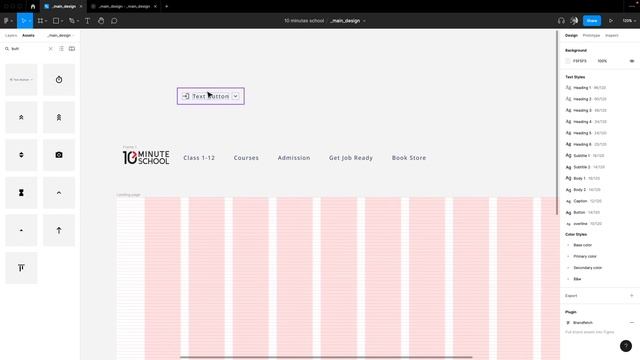Open the Inspect tab
The image size is (640, 360).
click(611, 36)
